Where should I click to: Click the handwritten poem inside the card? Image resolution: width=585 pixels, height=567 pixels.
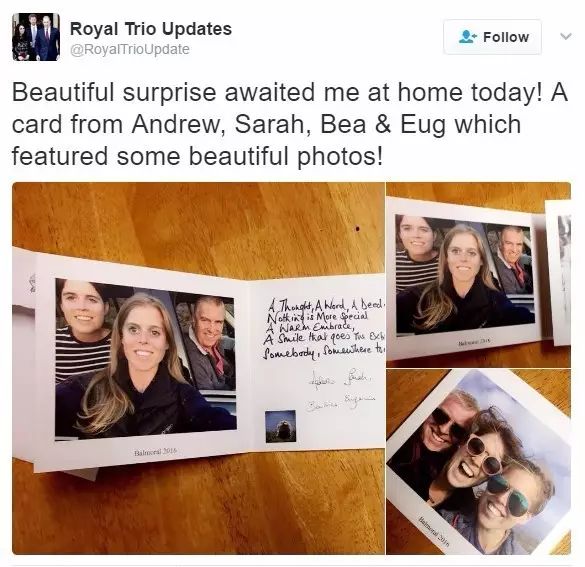[325, 329]
